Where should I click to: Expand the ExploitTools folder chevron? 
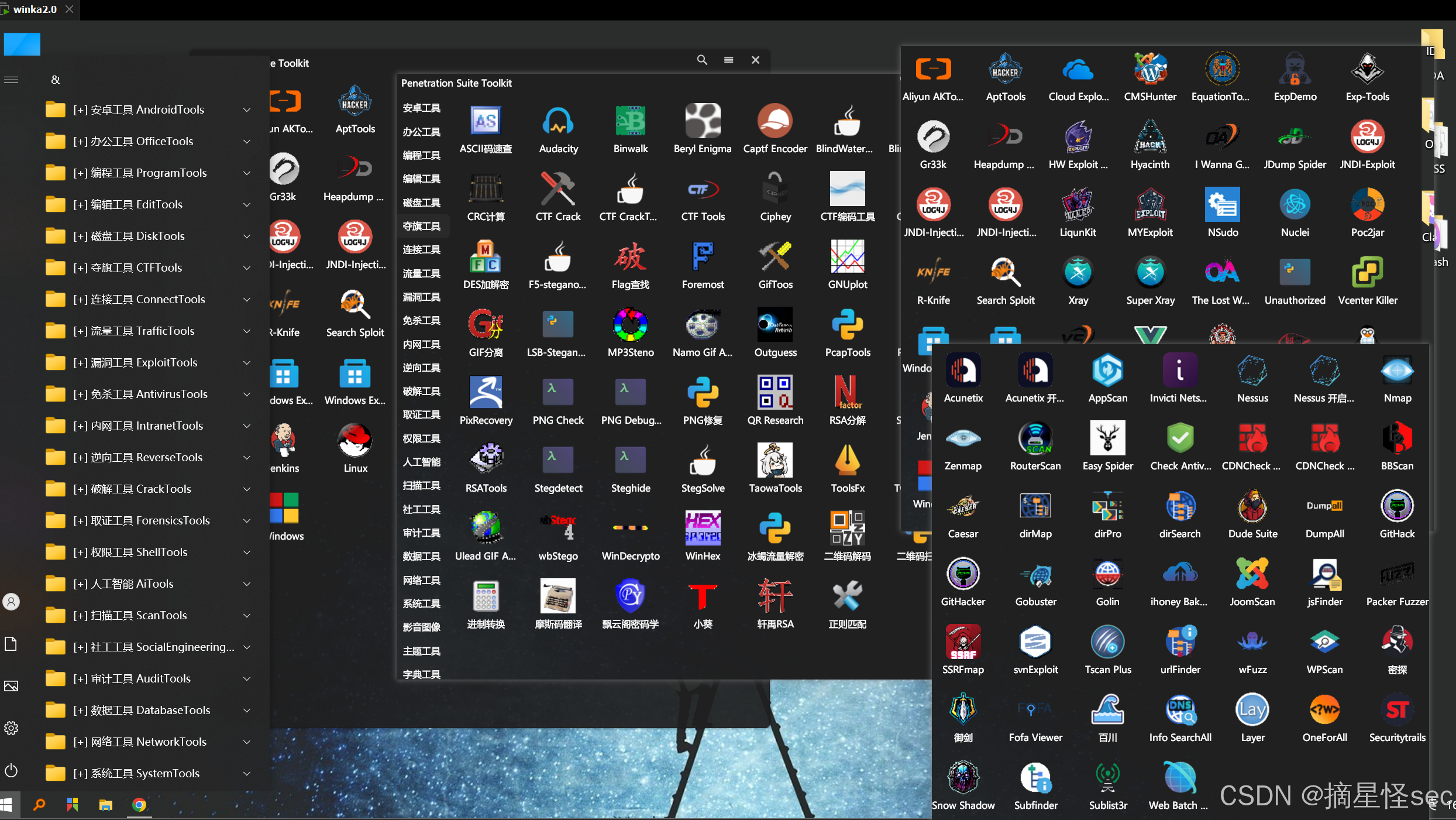point(247,363)
